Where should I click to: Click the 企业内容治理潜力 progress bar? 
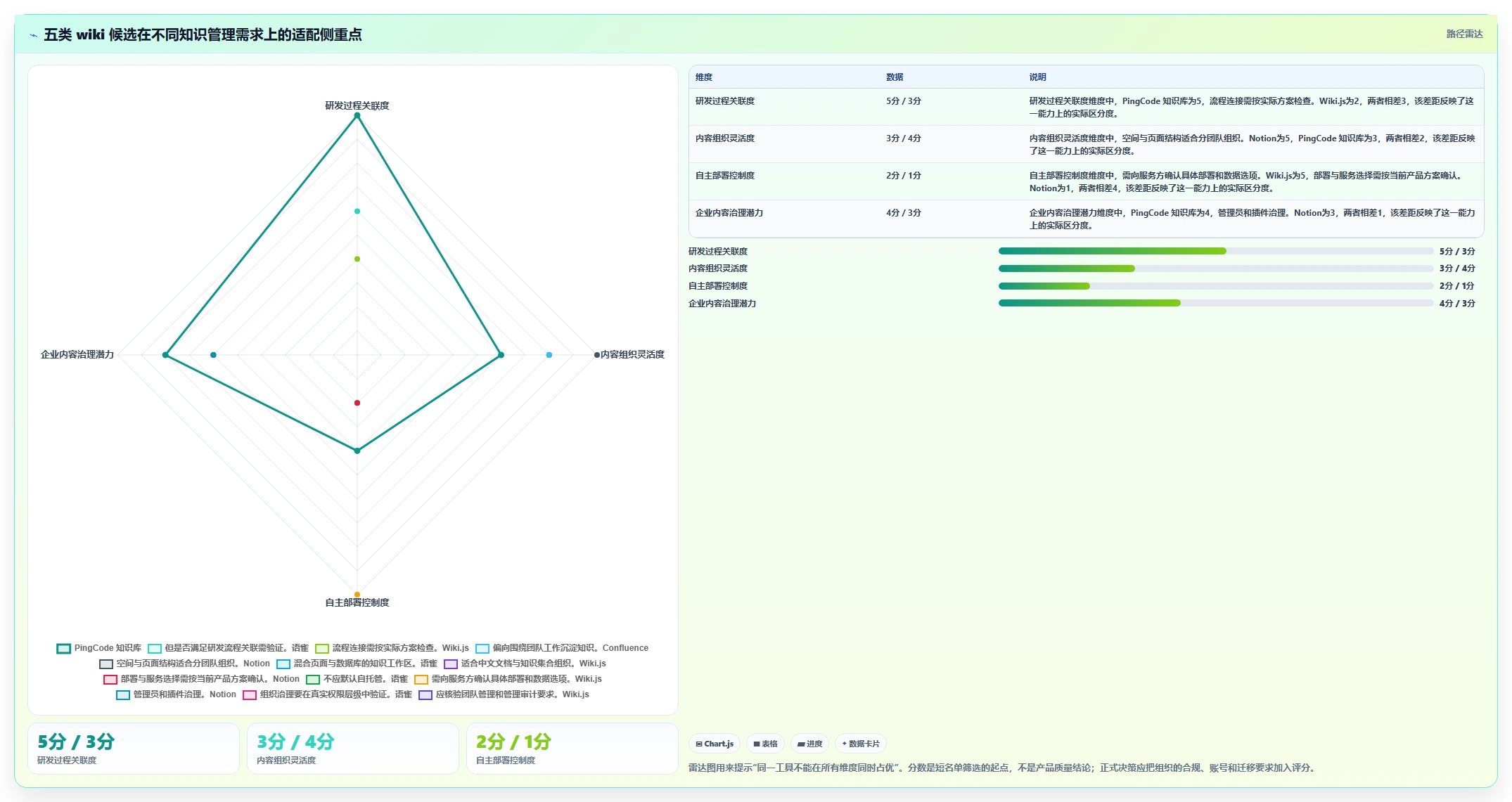tap(1215, 303)
